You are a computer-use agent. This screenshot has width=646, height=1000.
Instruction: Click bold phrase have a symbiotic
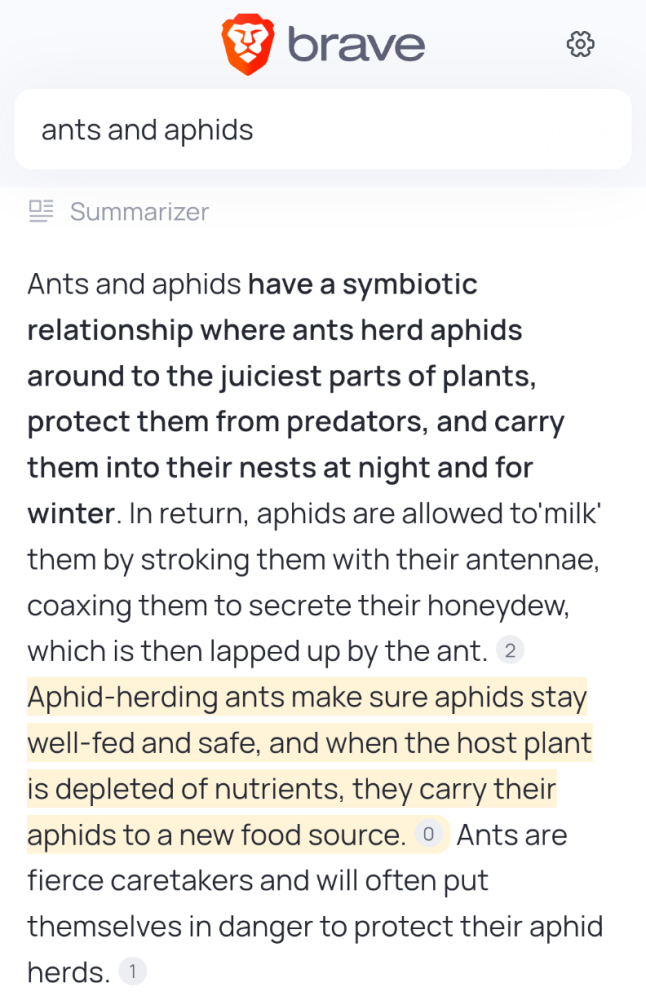coord(362,284)
